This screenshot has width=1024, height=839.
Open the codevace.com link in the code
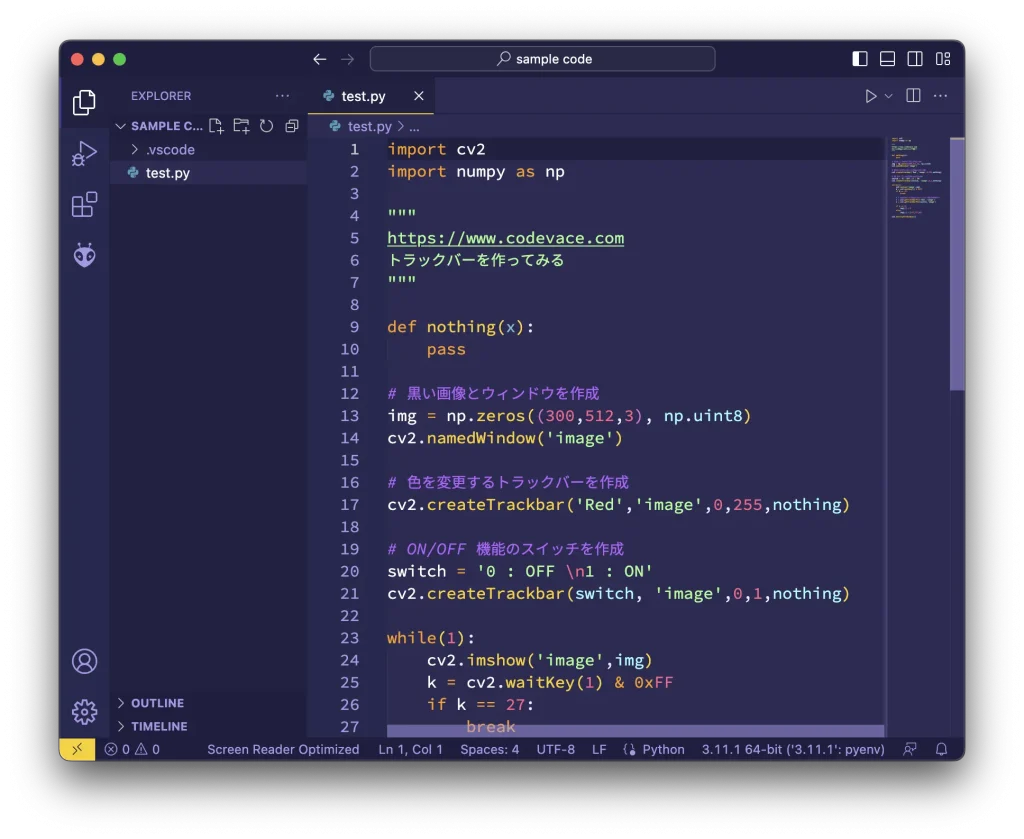point(505,238)
